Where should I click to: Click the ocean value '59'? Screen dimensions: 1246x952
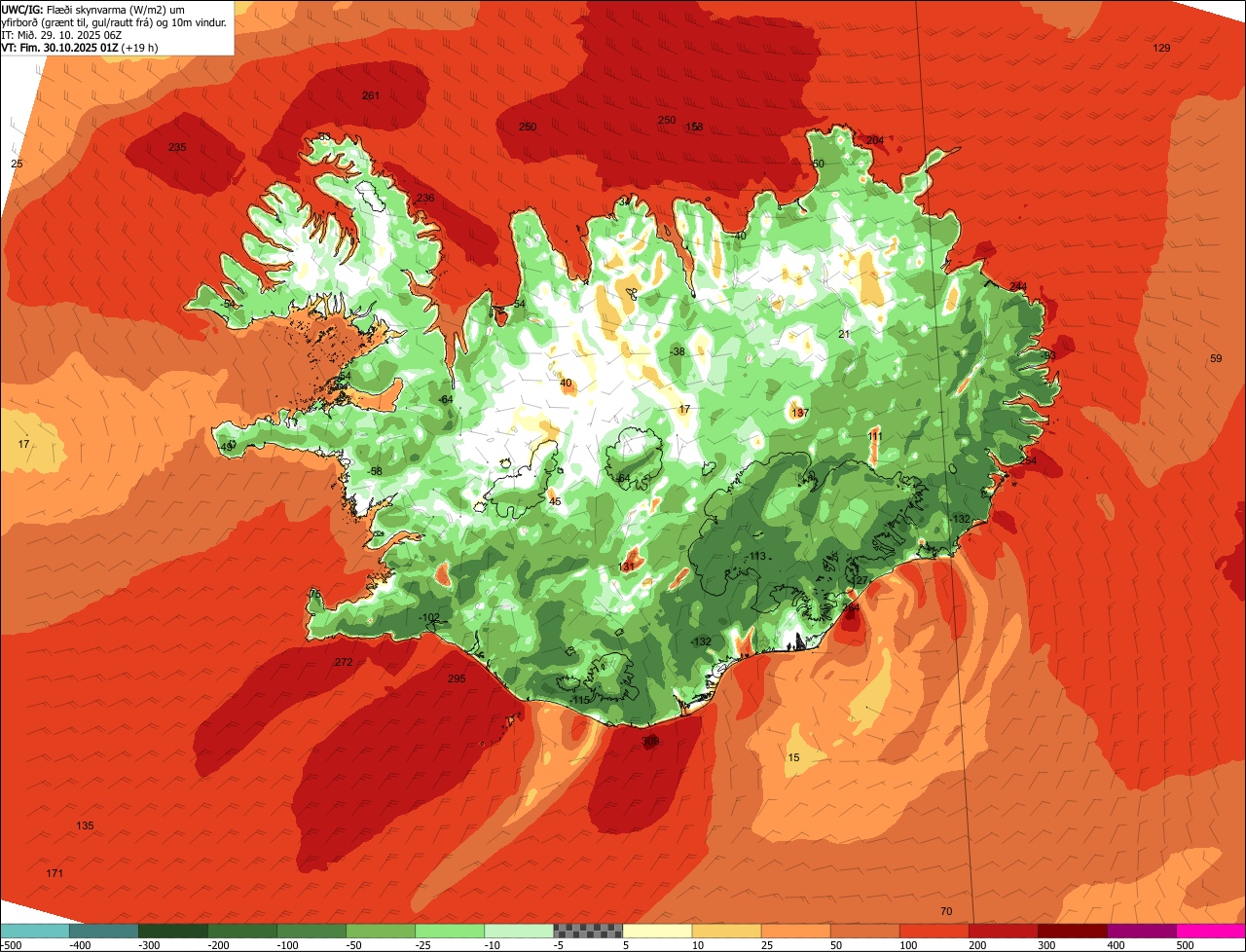(x=1216, y=359)
